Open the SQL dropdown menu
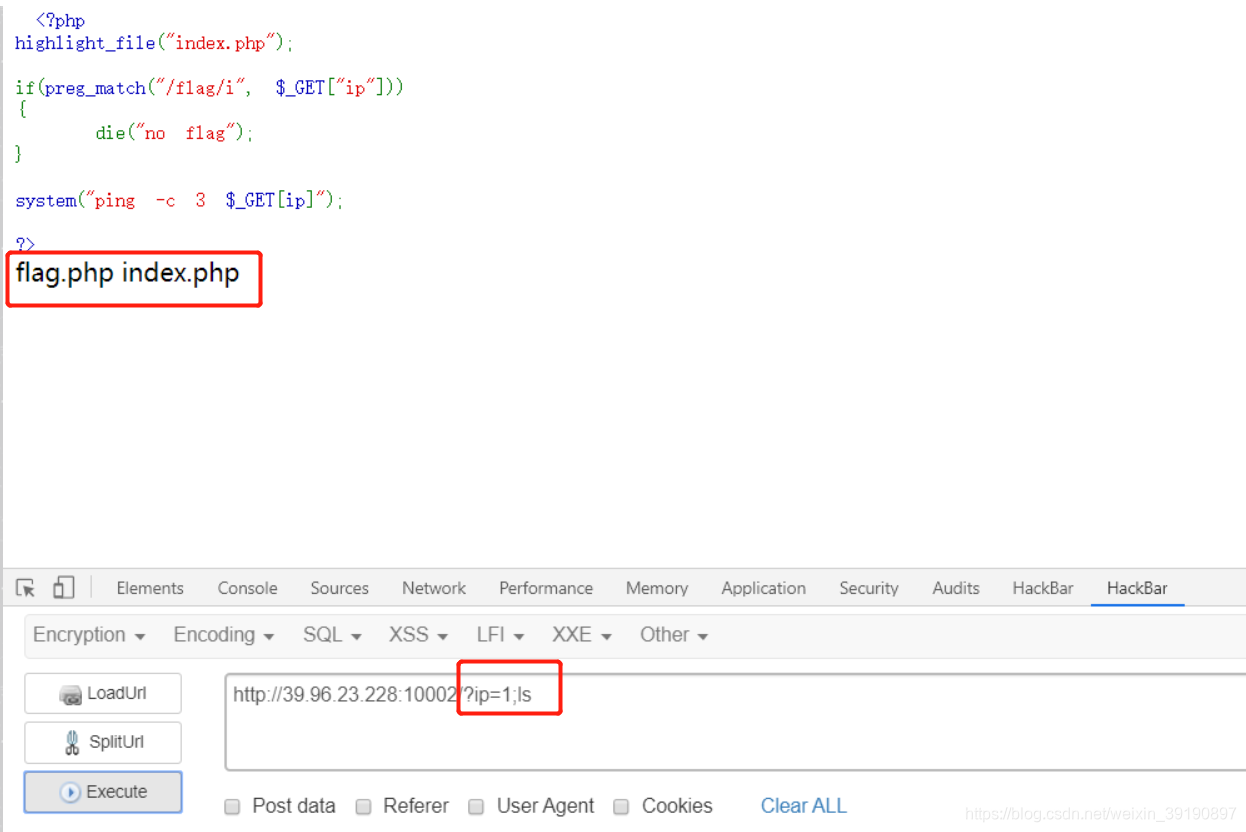Image resolution: width=1246 pixels, height=832 pixels. pos(332,635)
